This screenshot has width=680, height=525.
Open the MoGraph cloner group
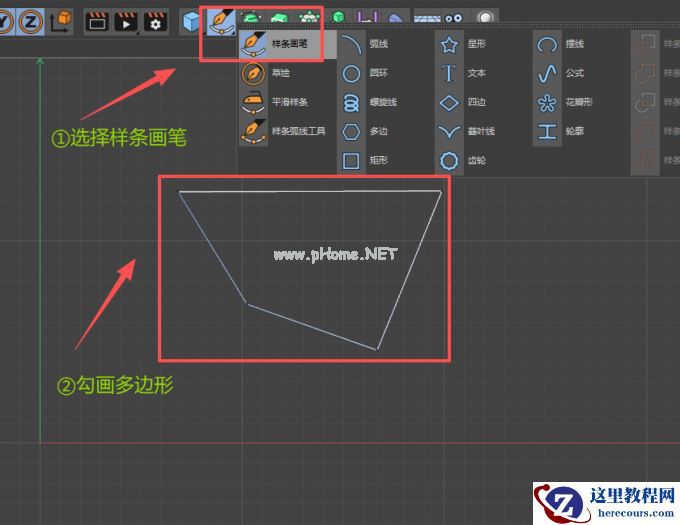[x=308, y=18]
